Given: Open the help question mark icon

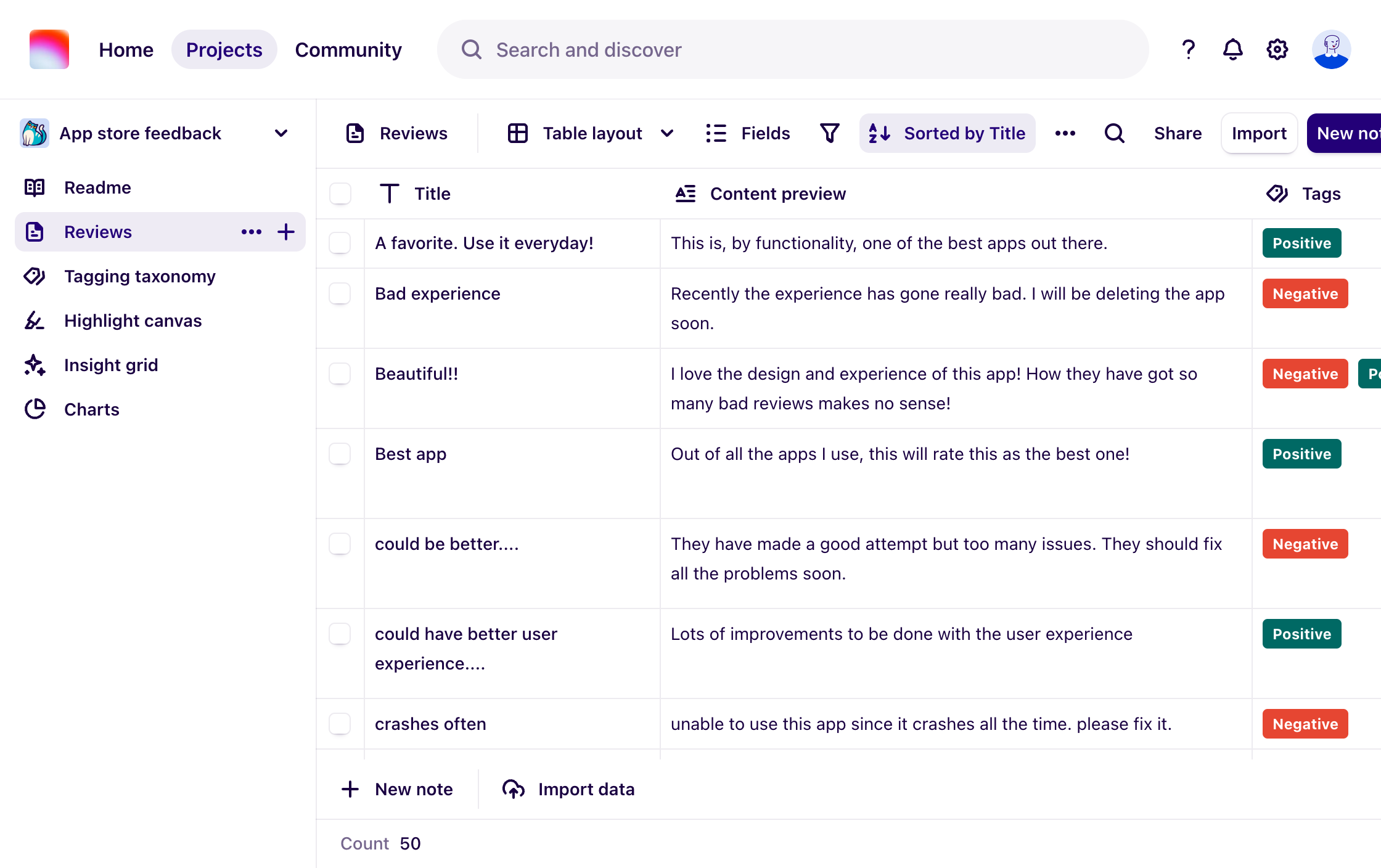Looking at the screenshot, I should tap(1187, 49).
